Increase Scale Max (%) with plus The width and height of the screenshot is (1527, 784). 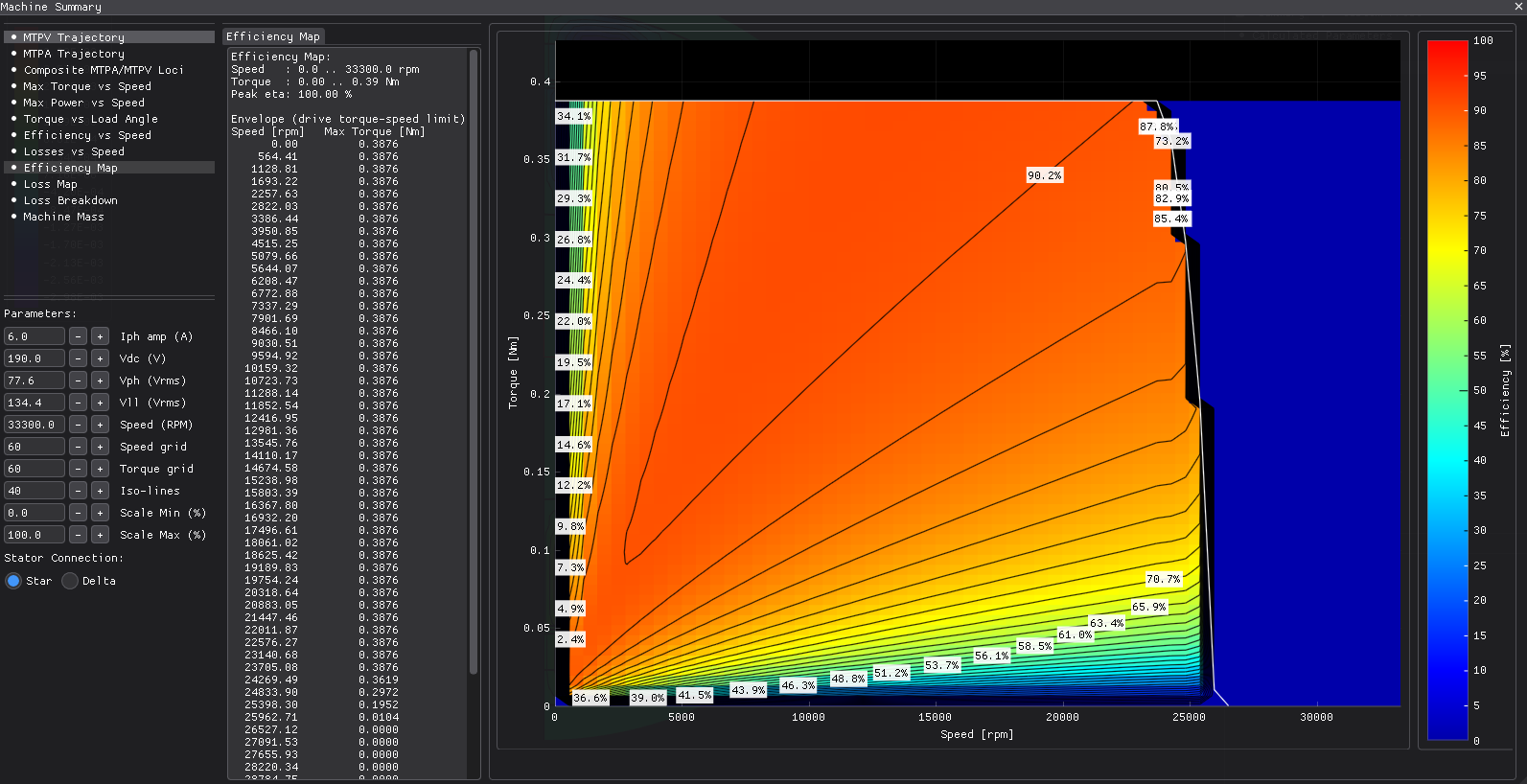(x=100, y=535)
